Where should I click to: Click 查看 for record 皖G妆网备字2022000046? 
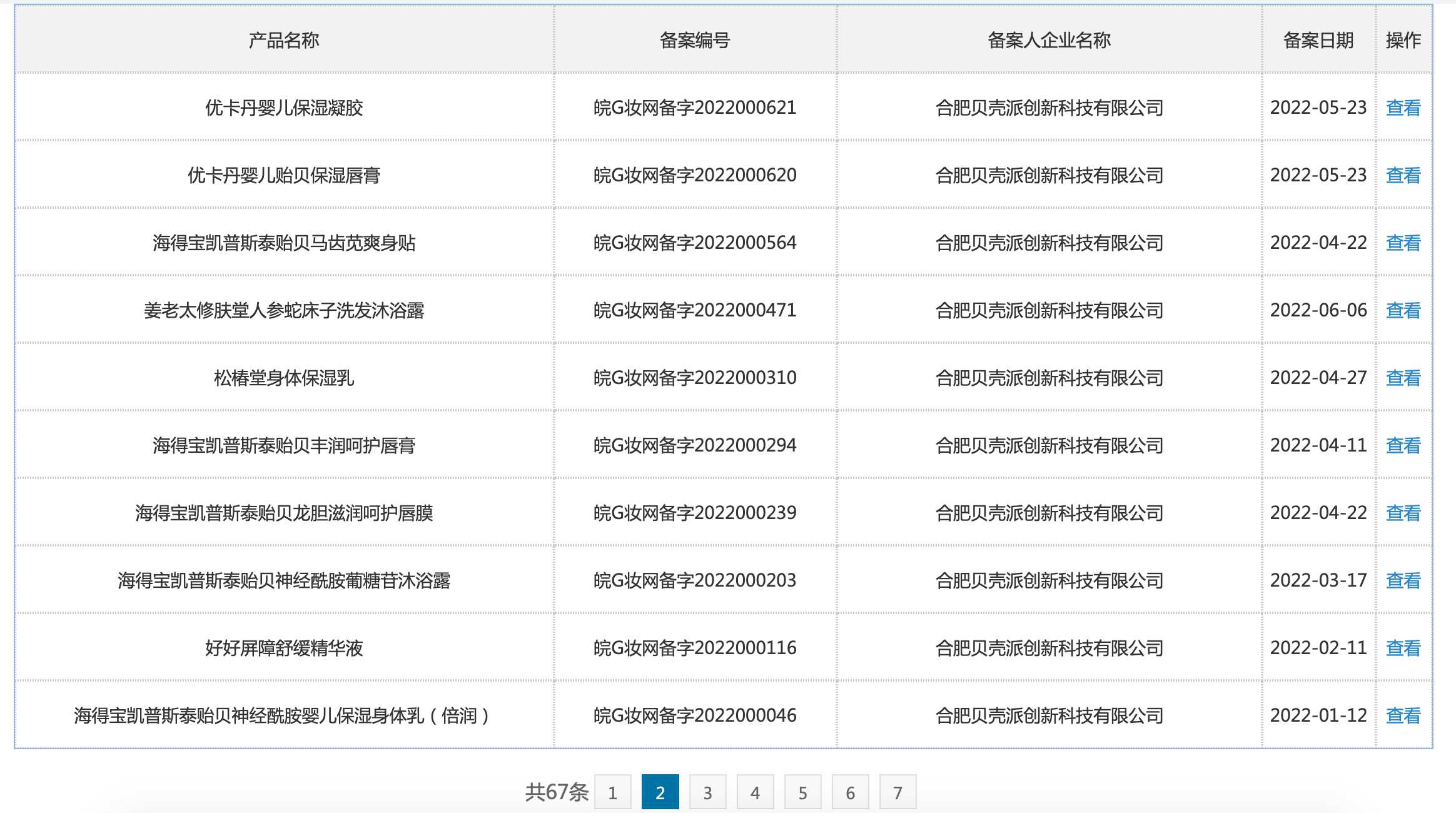click(1403, 715)
